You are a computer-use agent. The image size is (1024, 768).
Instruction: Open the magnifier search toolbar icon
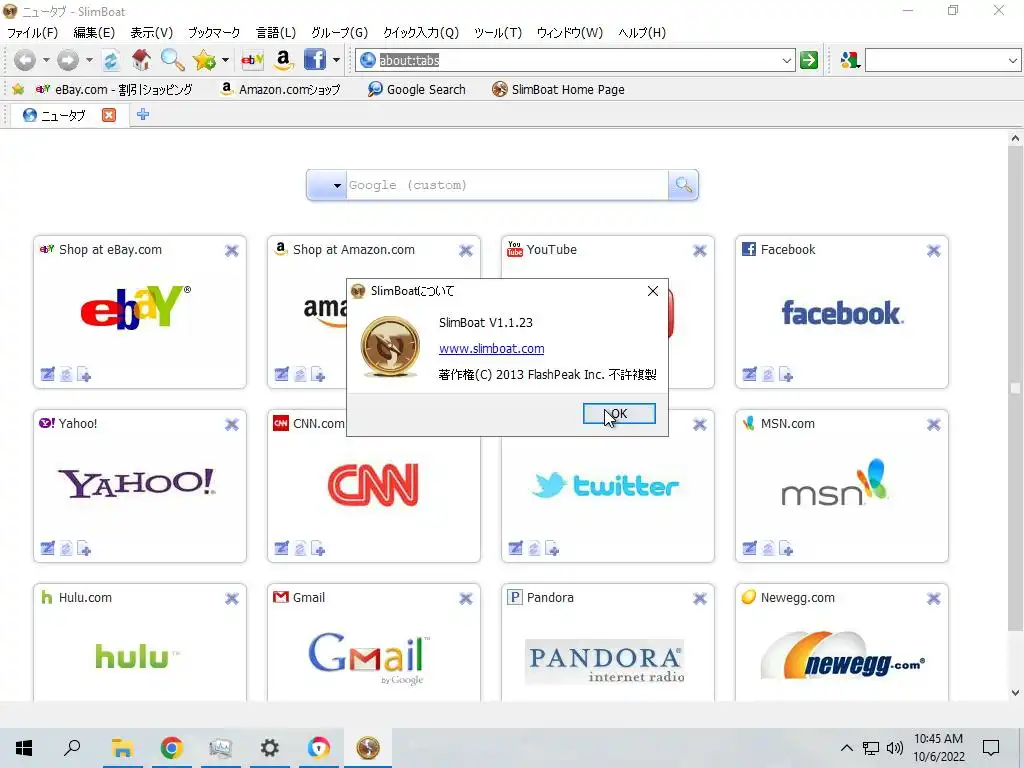coord(172,60)
